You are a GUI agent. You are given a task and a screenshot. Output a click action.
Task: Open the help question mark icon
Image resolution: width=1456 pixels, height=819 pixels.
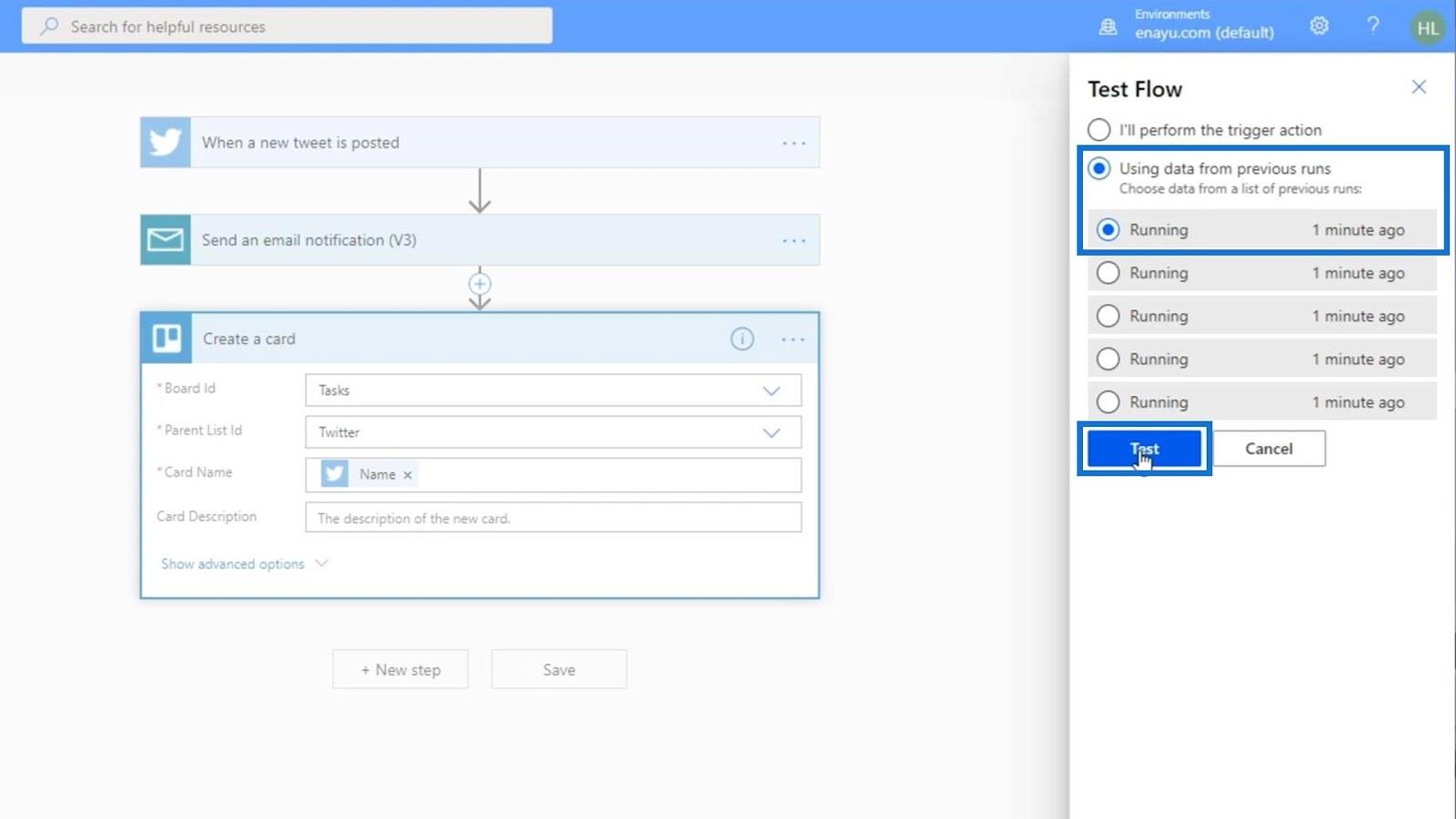click(1372, 25)
